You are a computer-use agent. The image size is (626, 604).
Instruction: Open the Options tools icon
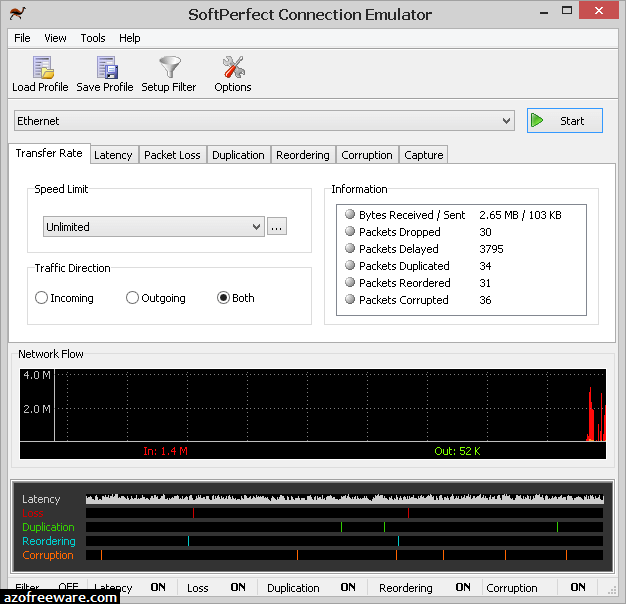[x=234, y=67]
